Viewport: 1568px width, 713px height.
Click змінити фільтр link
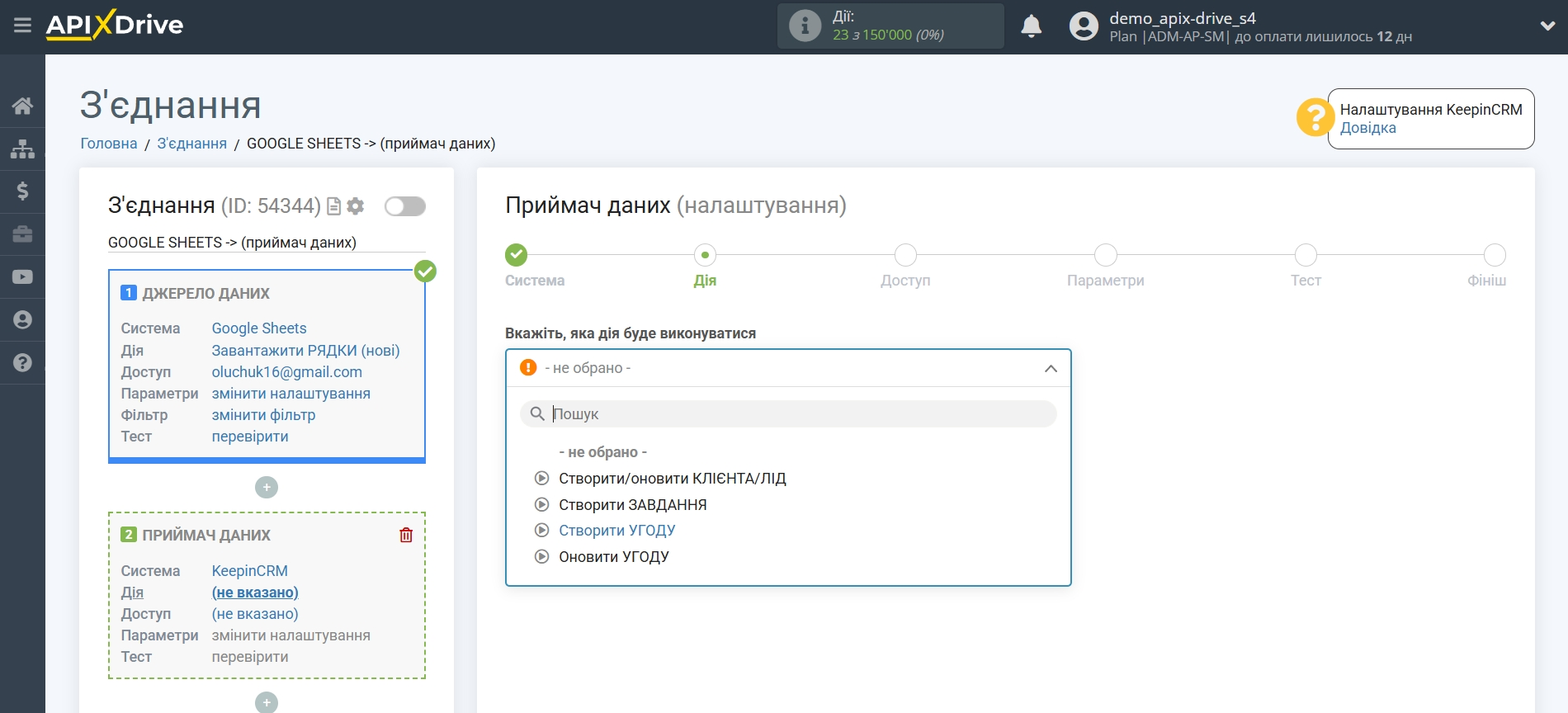pyautogui.click(x=264, y=415)
